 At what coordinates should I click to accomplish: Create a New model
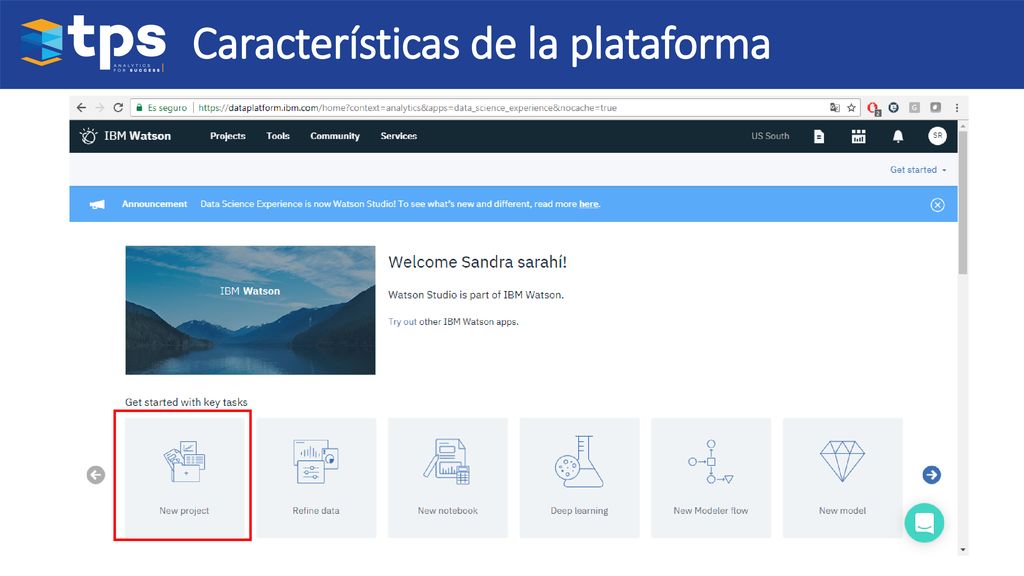842,478
